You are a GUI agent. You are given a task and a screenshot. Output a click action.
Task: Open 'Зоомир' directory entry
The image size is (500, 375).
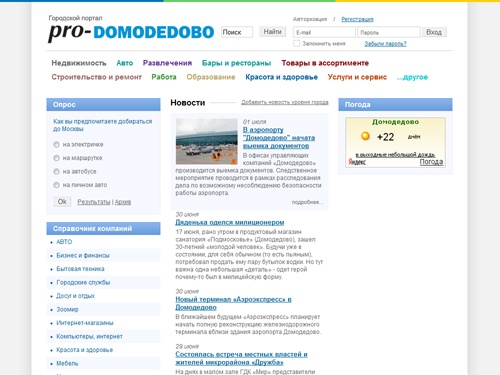67,309
